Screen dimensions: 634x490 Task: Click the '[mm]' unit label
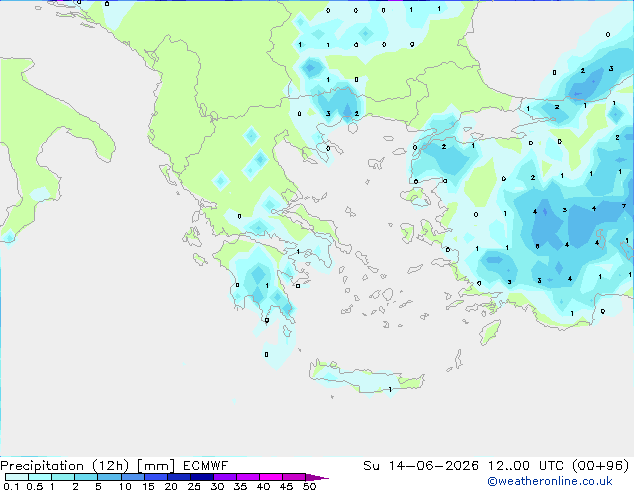[x=156, y=466]
